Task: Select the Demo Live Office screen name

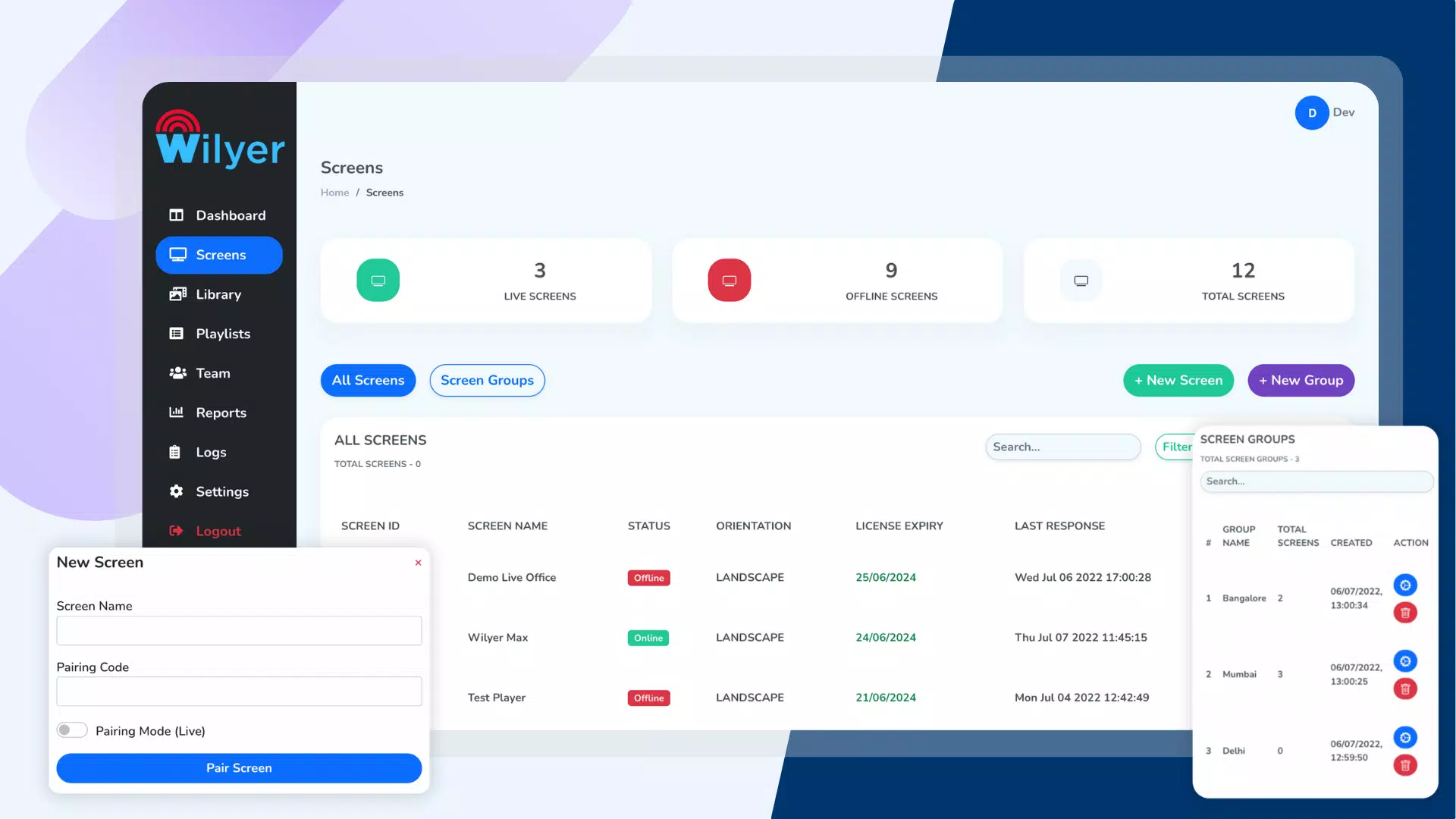Action: point(512,577)
